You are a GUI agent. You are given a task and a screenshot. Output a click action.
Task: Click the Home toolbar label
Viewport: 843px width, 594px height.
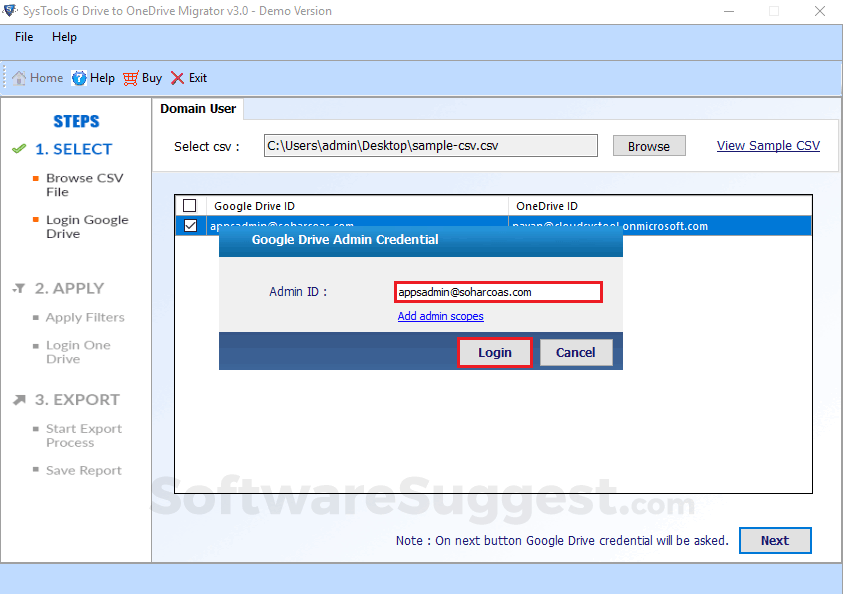point(46,78)
